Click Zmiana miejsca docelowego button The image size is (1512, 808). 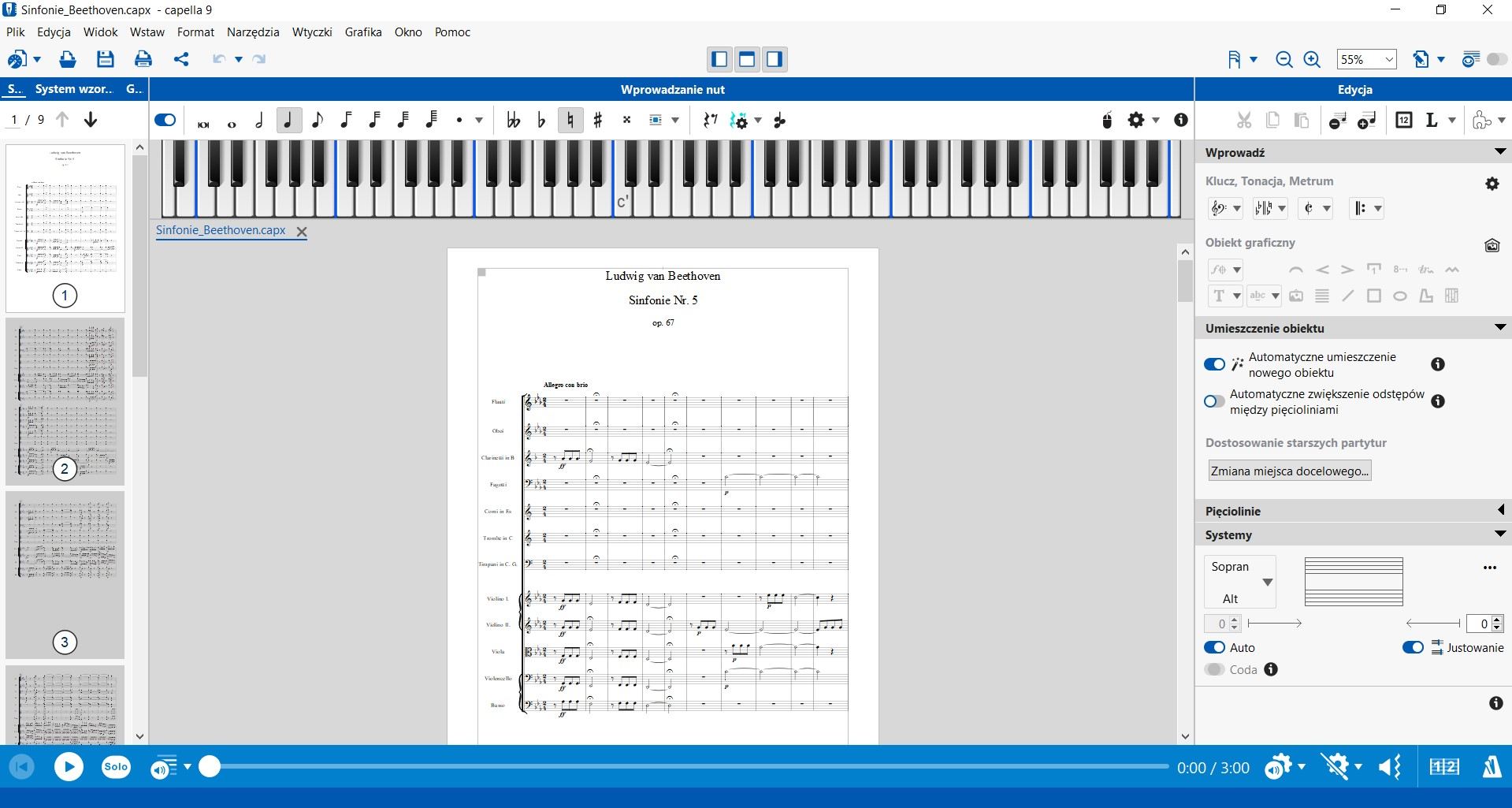(x=1290, y=471)
